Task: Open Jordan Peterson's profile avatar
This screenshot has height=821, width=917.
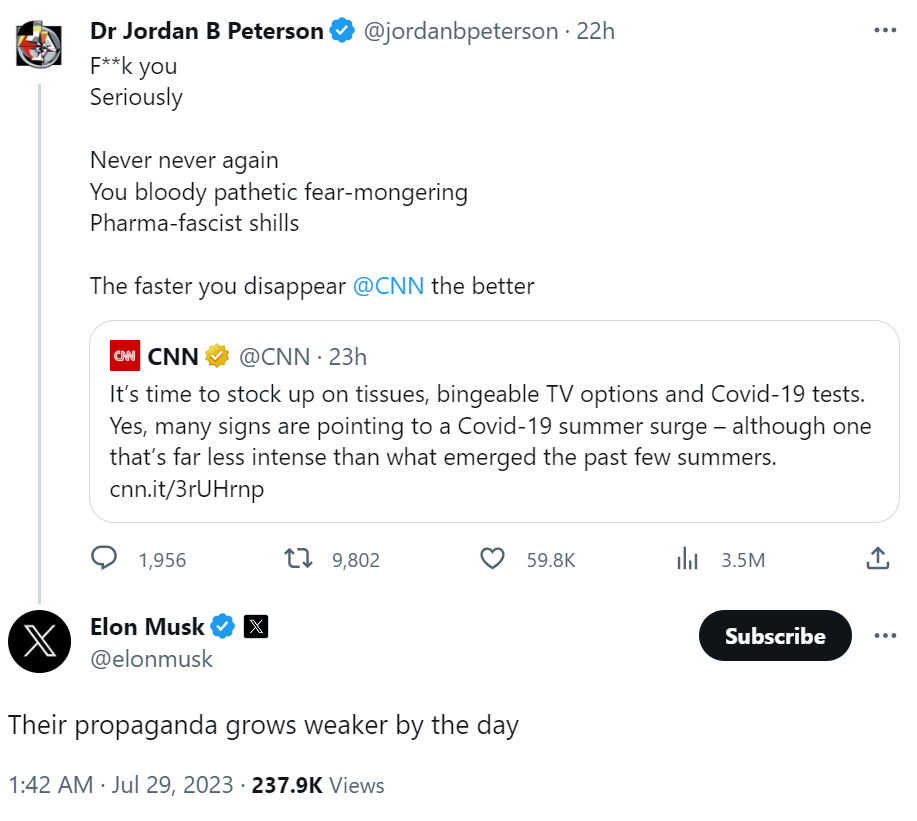Action: (x=39, y=43)
